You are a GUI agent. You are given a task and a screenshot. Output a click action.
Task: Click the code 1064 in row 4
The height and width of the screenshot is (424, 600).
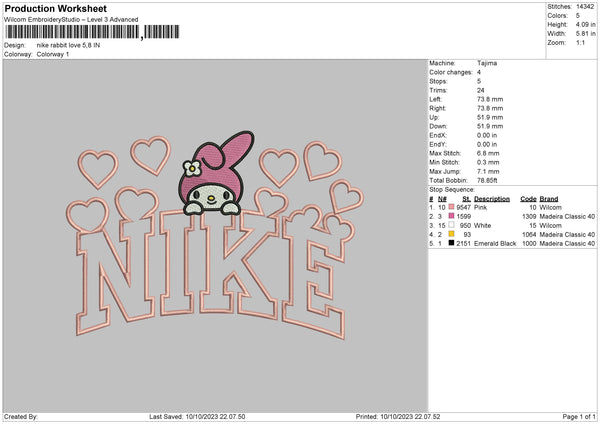529,235
